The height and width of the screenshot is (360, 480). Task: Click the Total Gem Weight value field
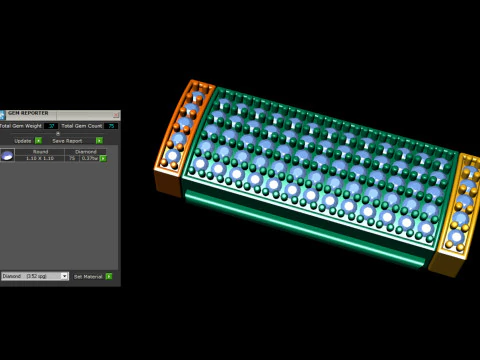[x=51, y=126]
